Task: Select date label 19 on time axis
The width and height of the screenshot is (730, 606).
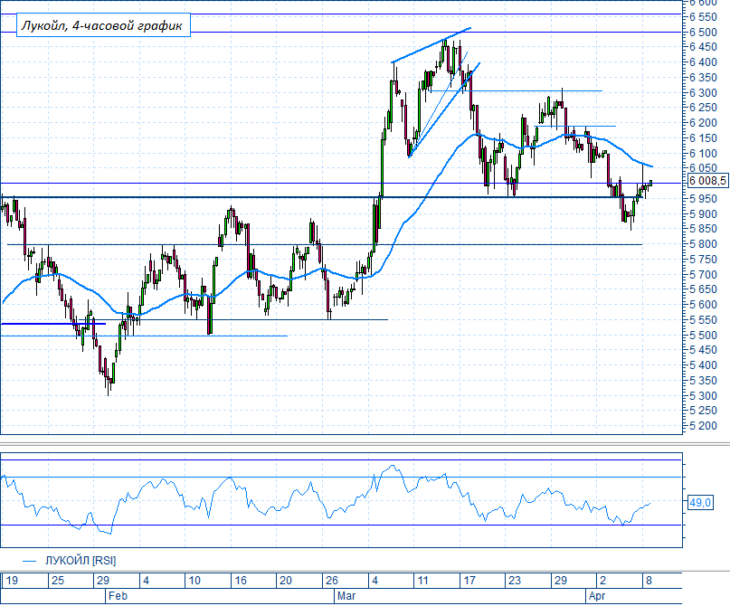Action: 12,580
